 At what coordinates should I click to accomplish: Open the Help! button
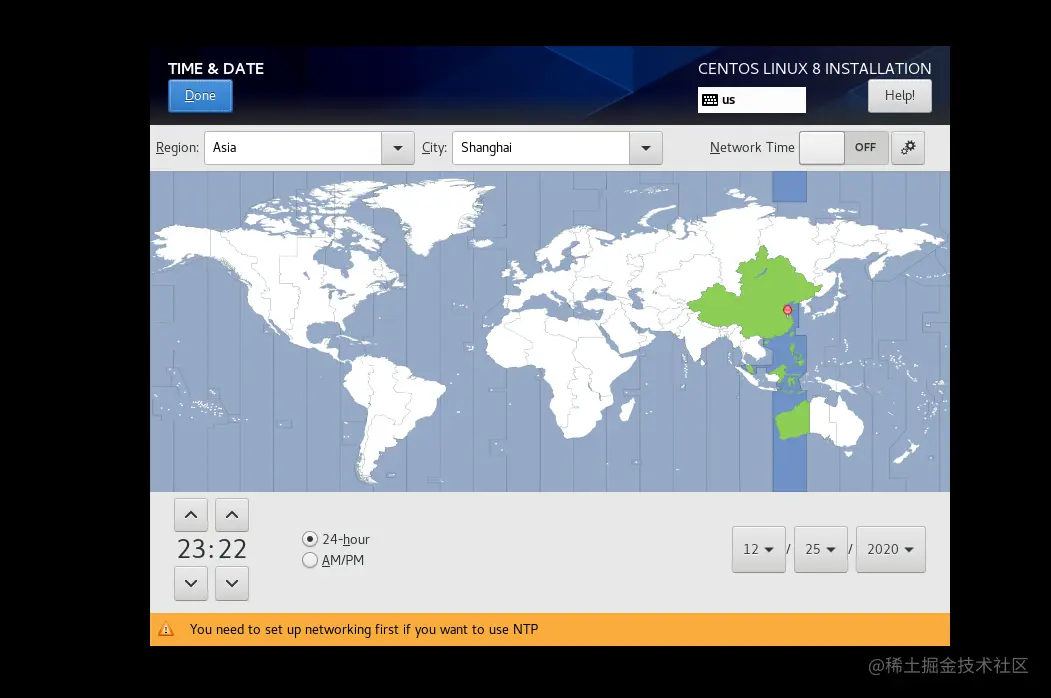(x=900, y=96)
